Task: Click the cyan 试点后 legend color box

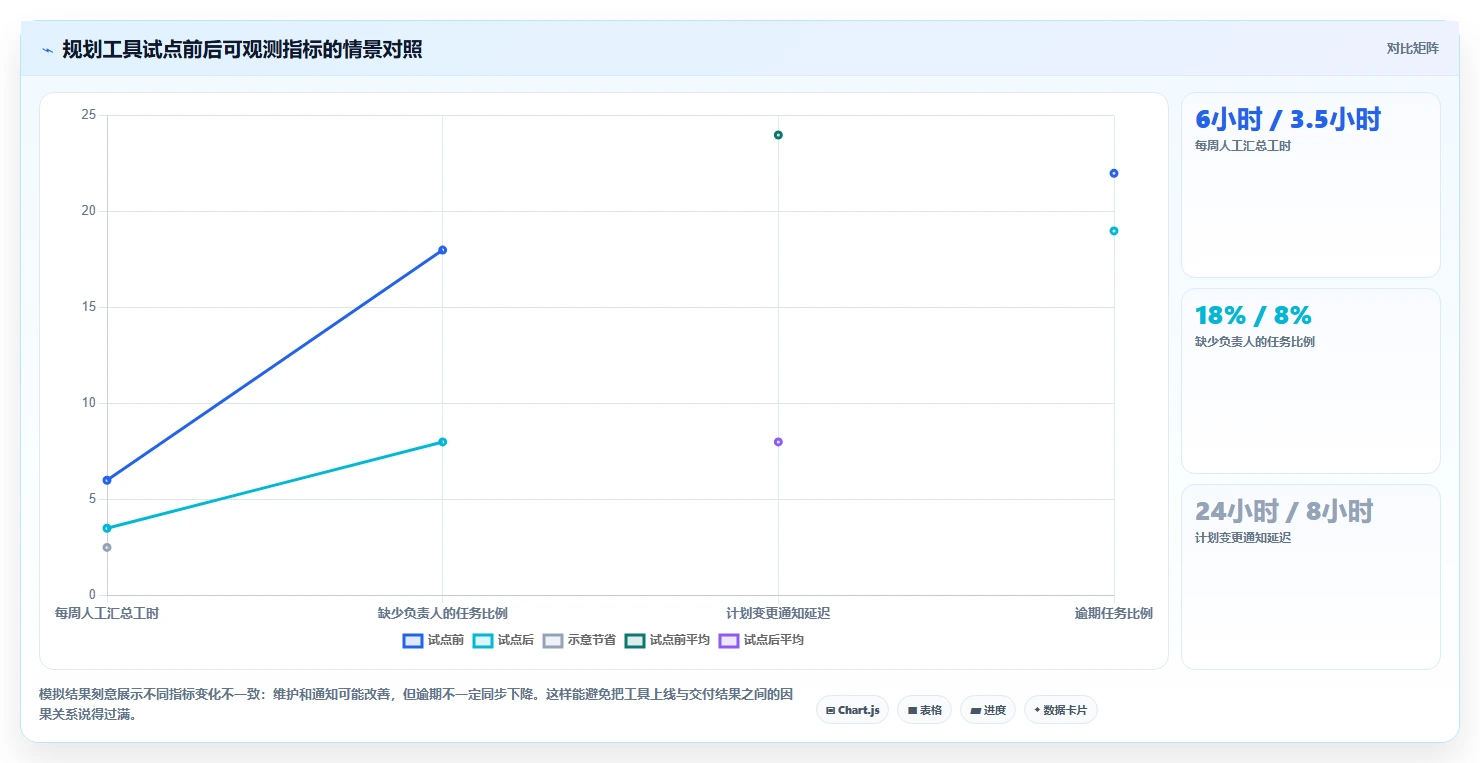Action: [483, 640]
